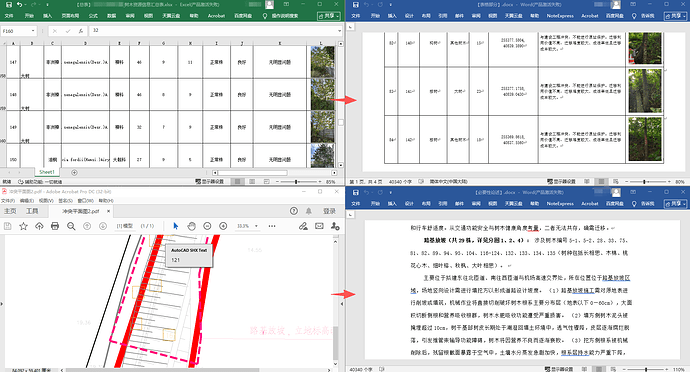Open Acrobat 窗口(W) menu
The width and height of the screenshot is (690, 372).
[85, 200]
